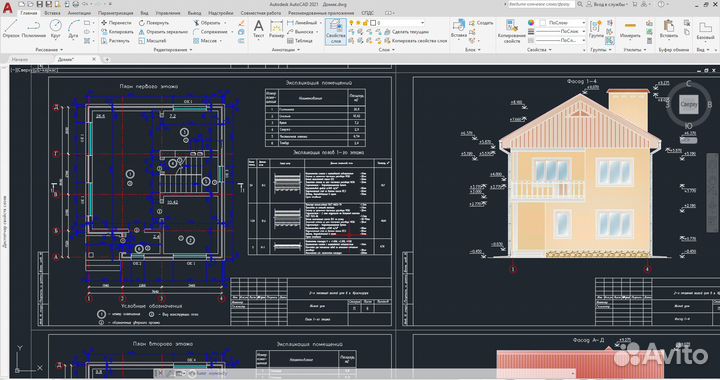Click the Повернуть rotate tool
The height and width of the screenshot is (380, 720).
tap(153, 22)
